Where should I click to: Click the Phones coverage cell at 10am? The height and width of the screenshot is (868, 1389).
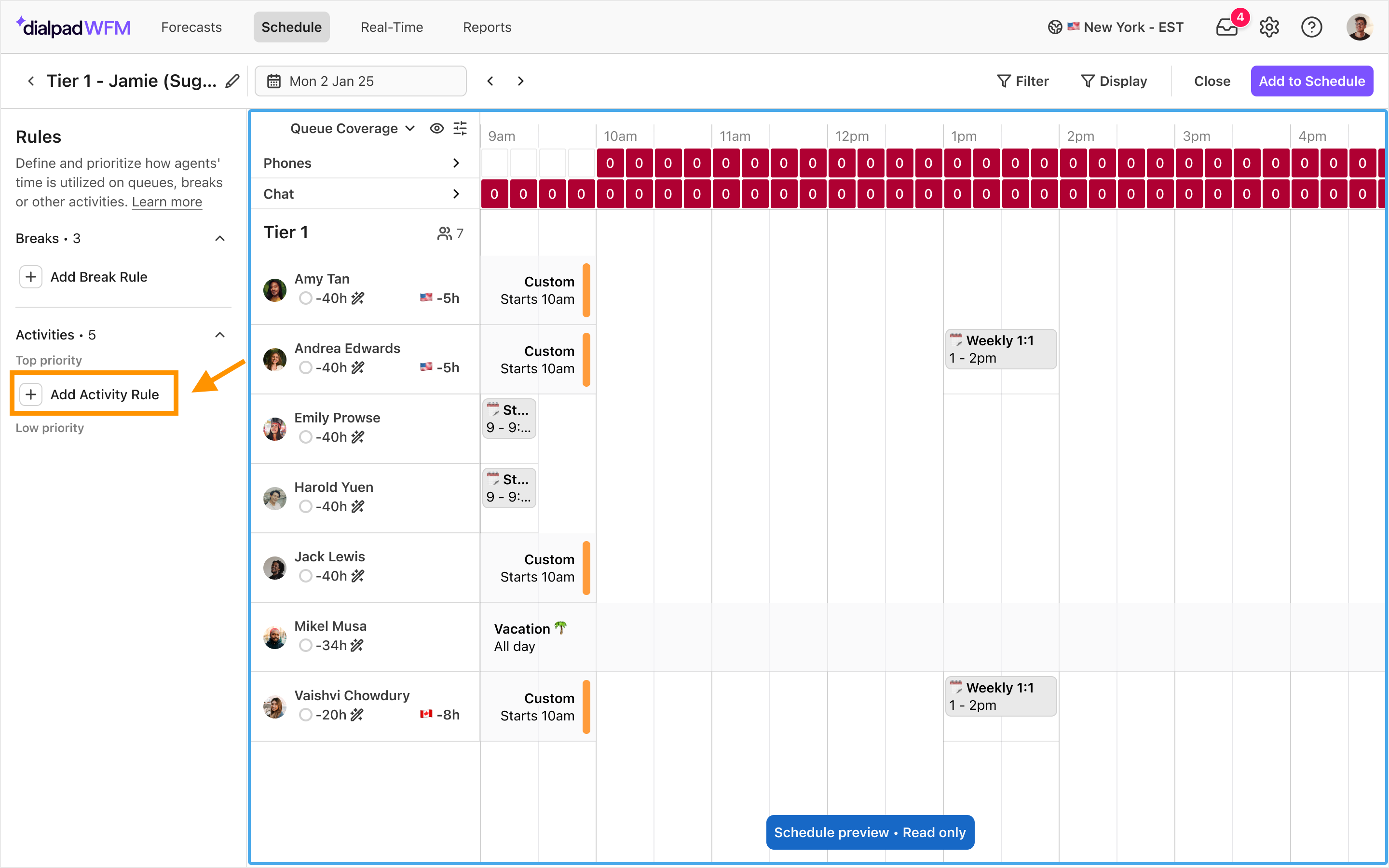tap(610, 163)
